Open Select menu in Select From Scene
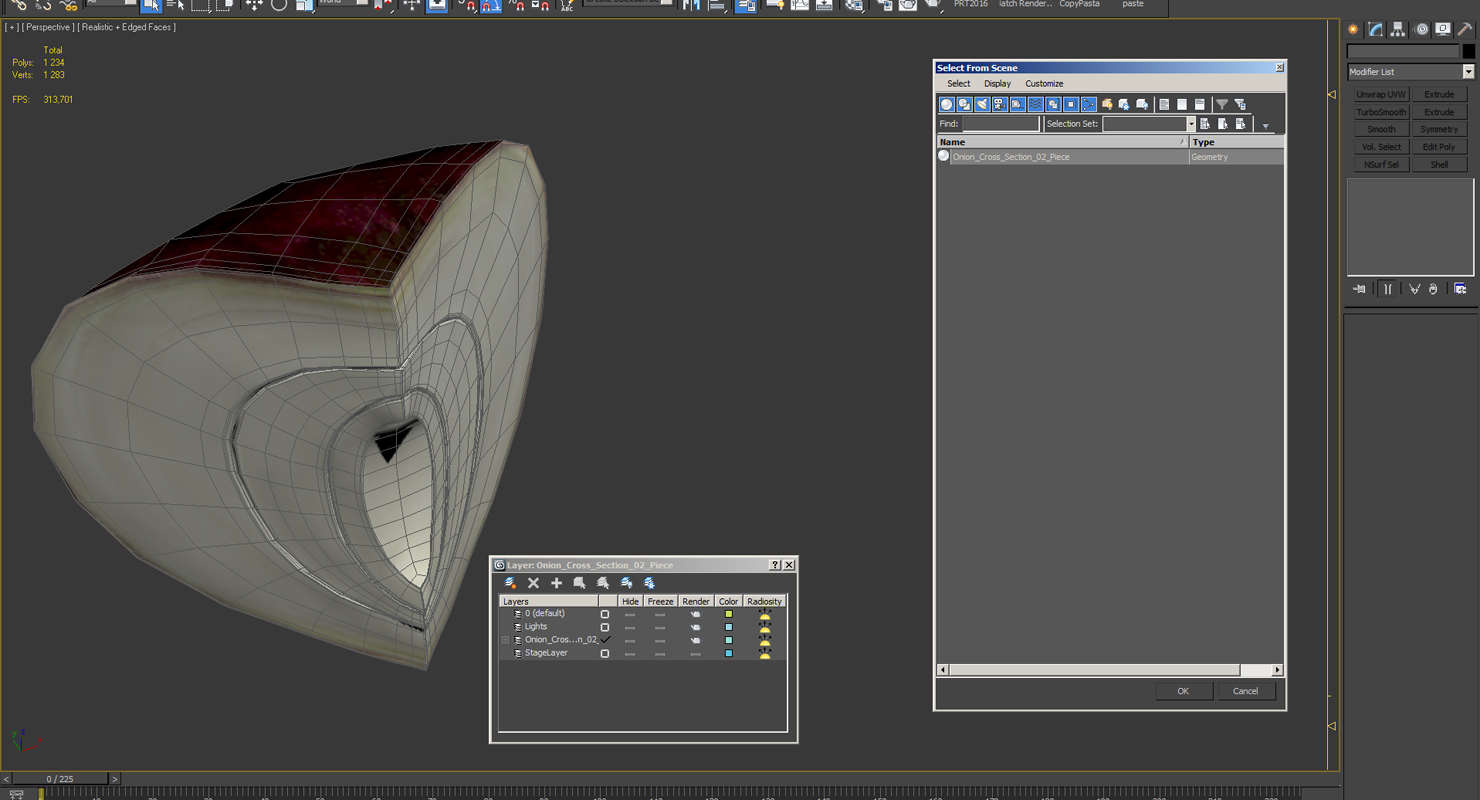The height and width of the screenshot is (800, 1480). click(x=958, y=84)
